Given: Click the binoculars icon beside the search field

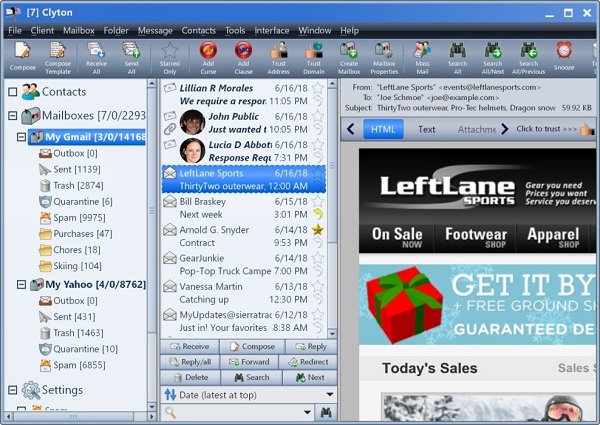Looking at the screenshot, I should 326,412.
